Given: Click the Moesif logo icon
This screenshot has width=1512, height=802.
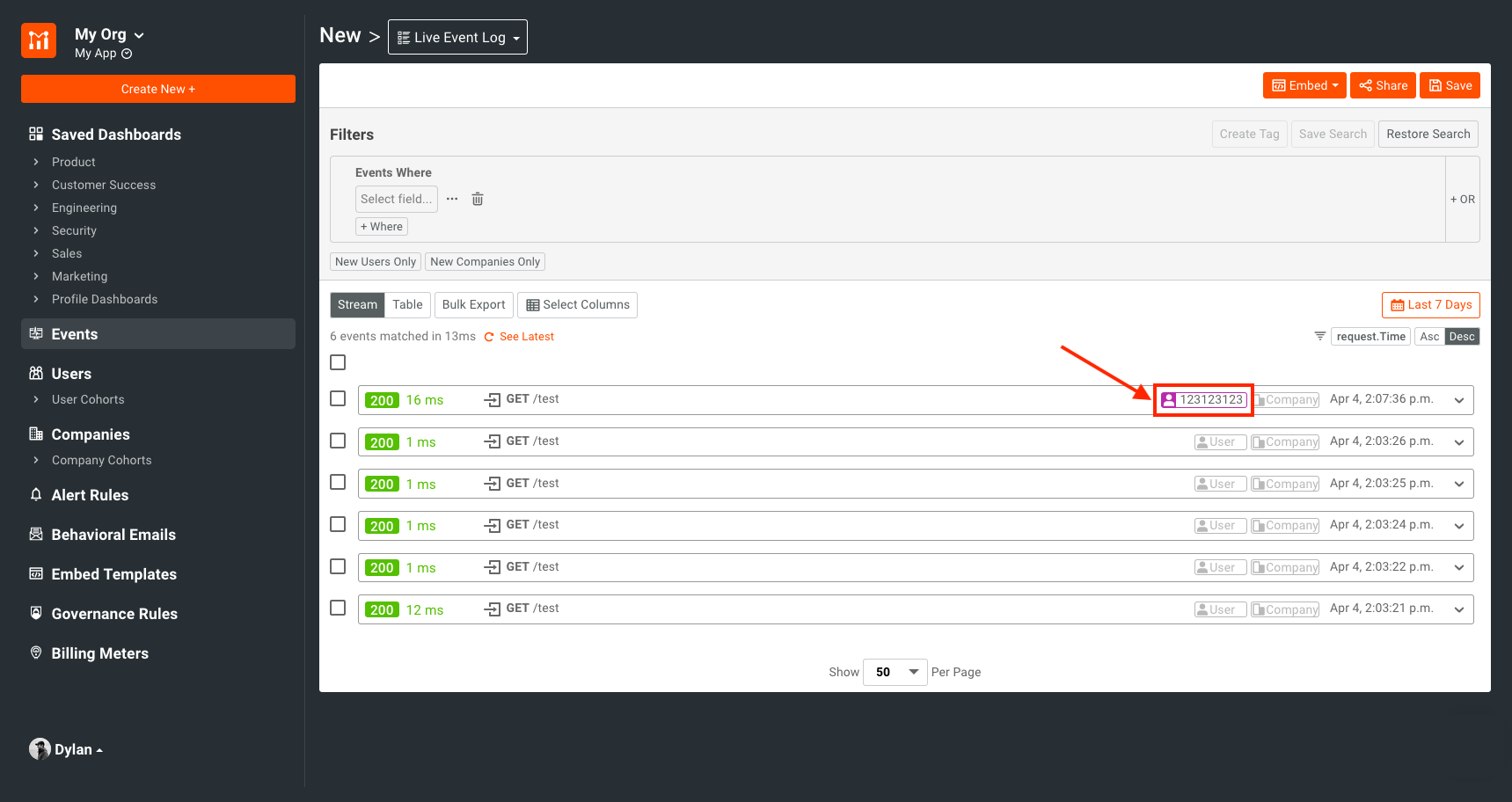Looking at the screenshot, I should tap(39, 40).
